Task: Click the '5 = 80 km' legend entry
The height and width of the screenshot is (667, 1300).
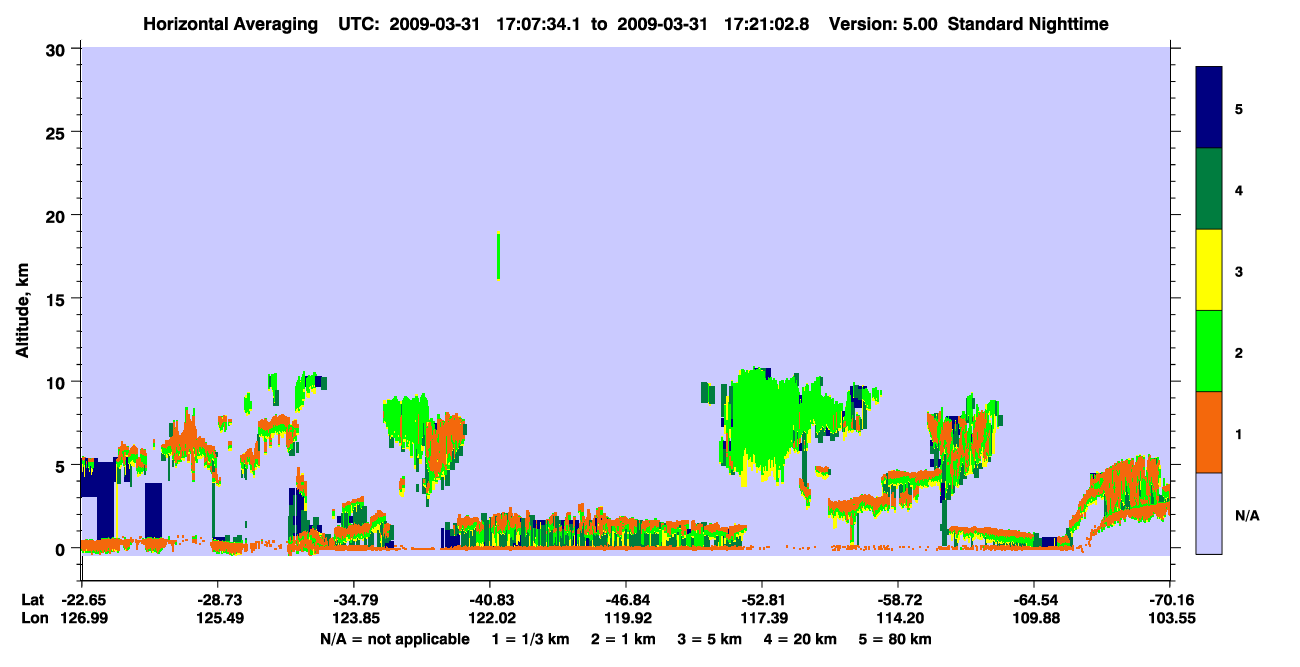Action: click(x=894, y=639)
